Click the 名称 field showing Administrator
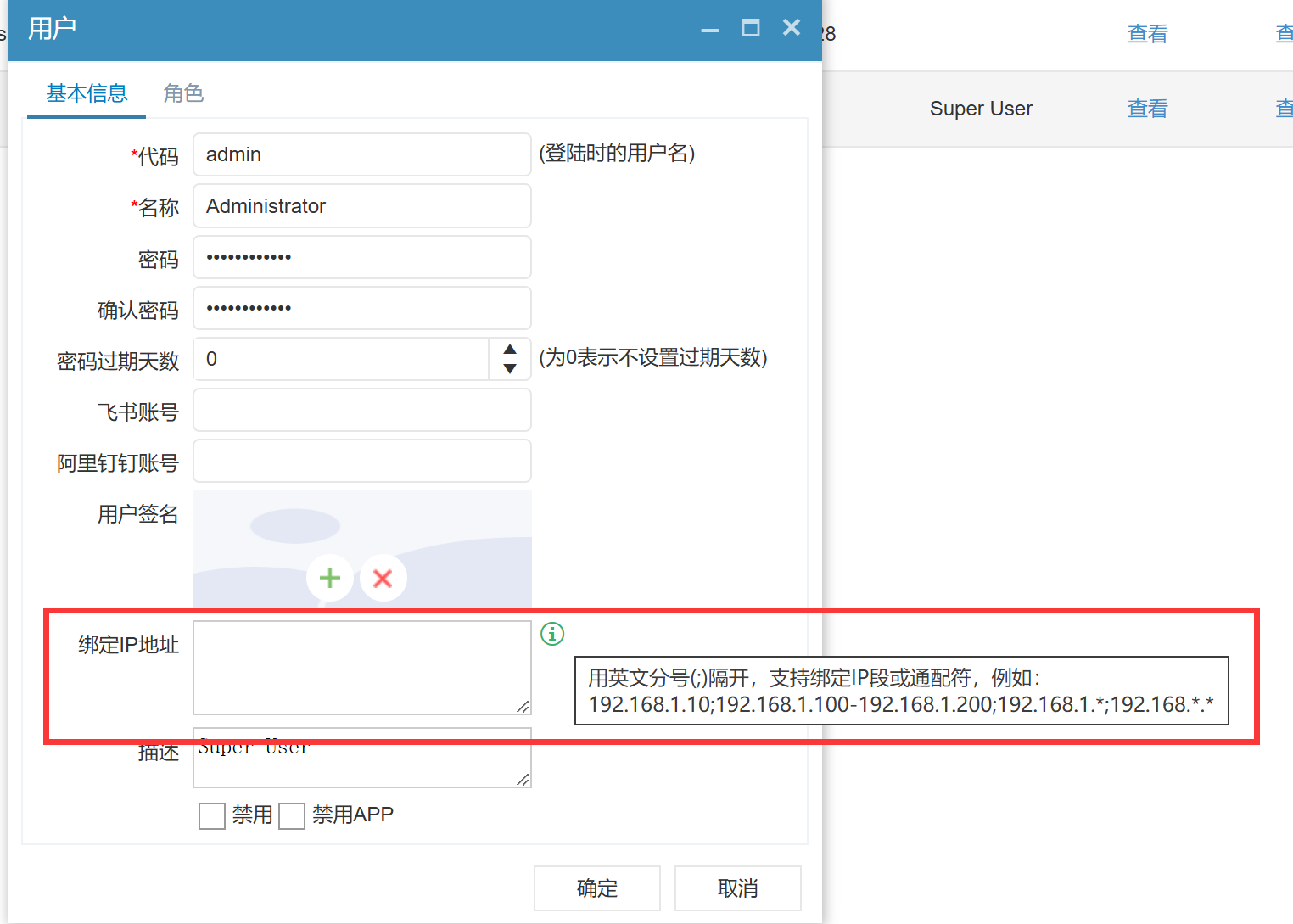Image resolution: width=1293 pixels, height=924 pixels. click(x=362, y=206)
